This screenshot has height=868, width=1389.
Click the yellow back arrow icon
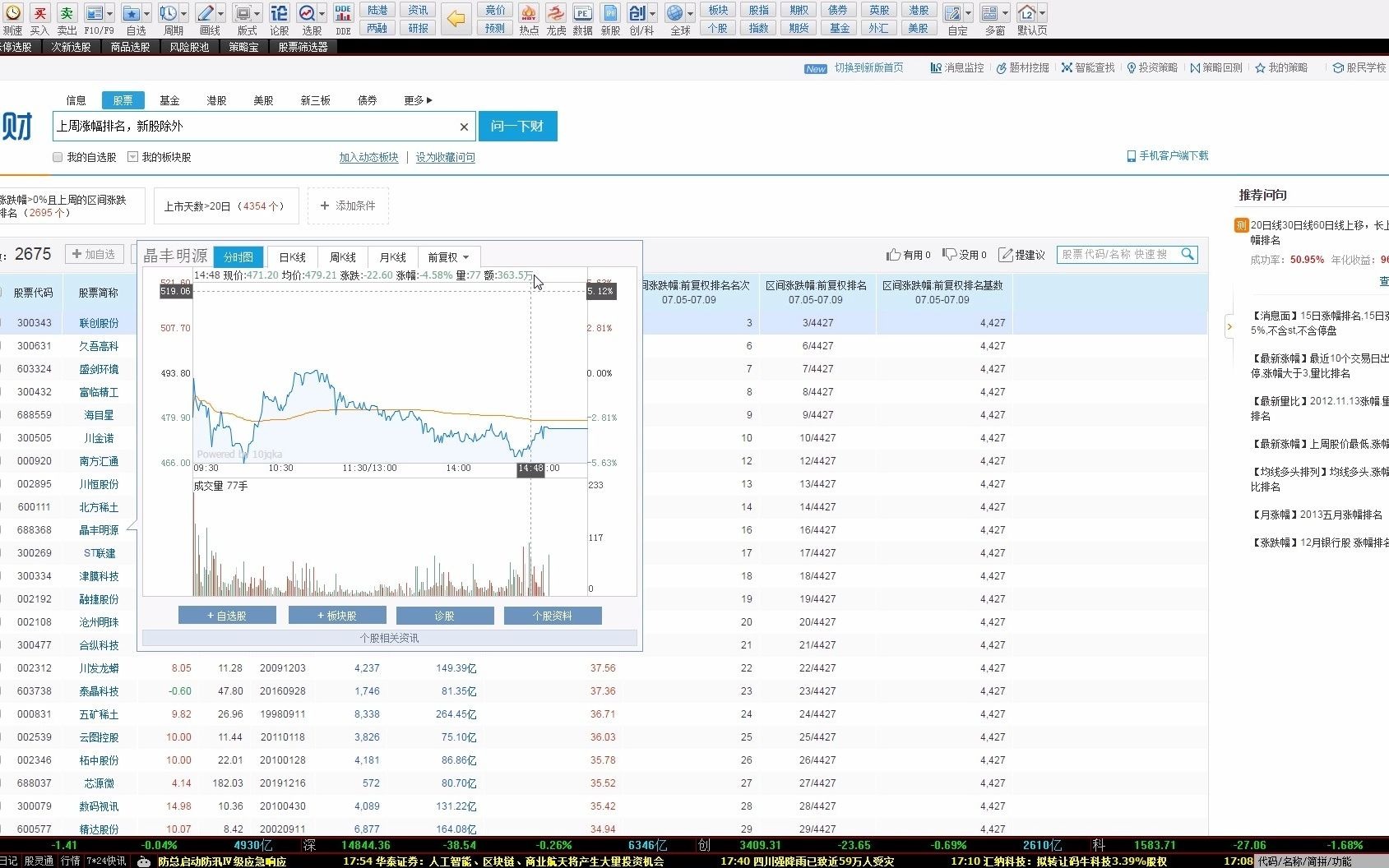(456, 17)
